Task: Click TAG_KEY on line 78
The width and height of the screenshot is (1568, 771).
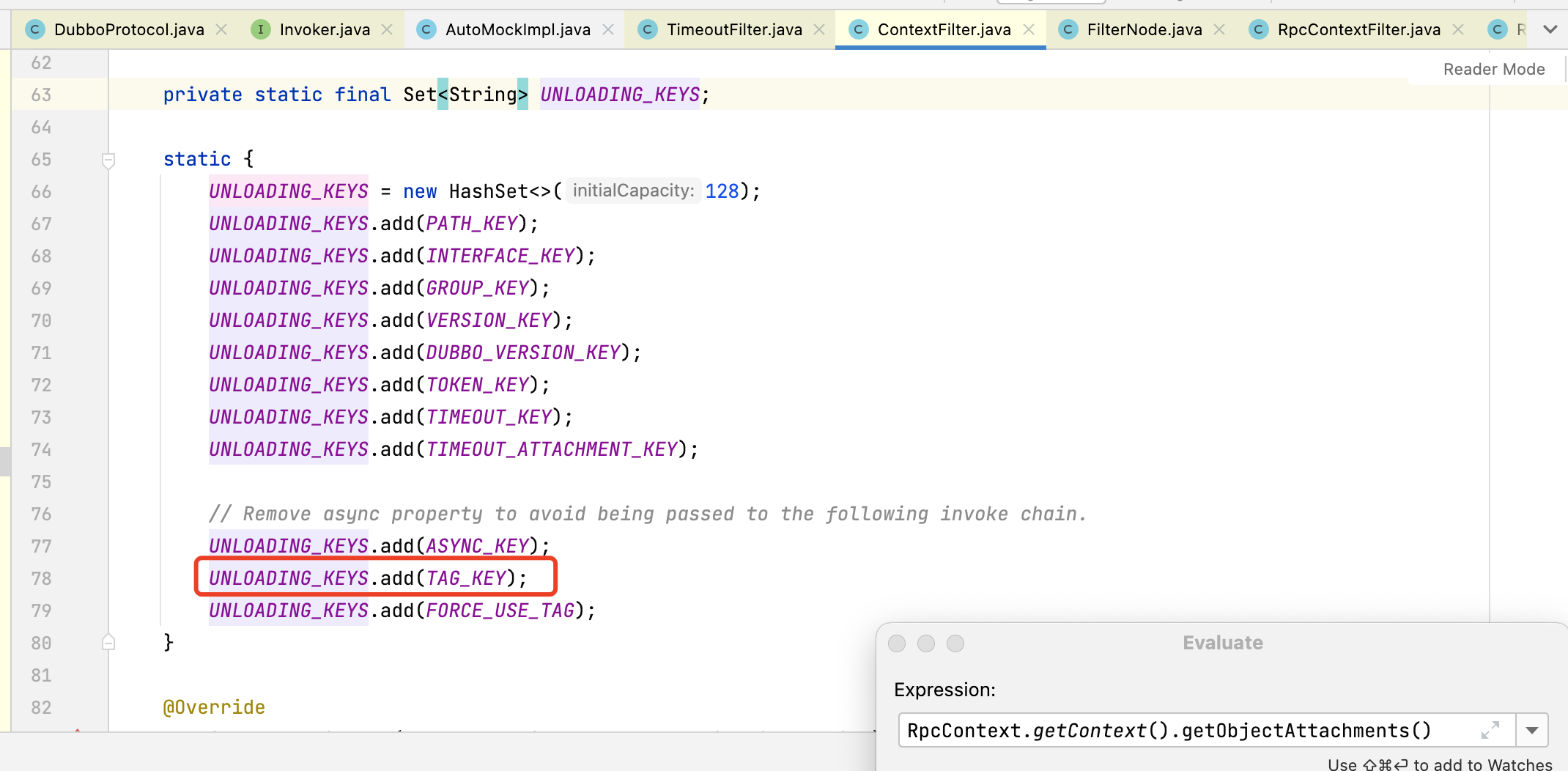Action: [466, 578]
